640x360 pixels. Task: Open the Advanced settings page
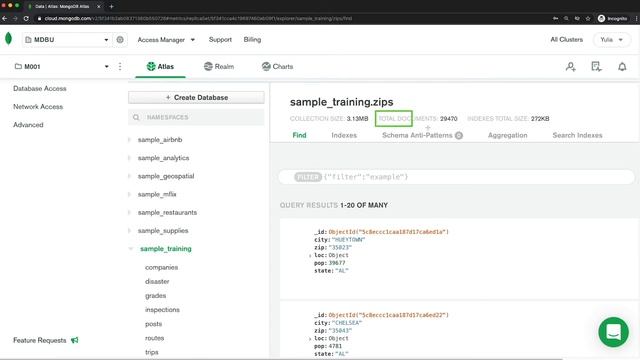[28, 125]
